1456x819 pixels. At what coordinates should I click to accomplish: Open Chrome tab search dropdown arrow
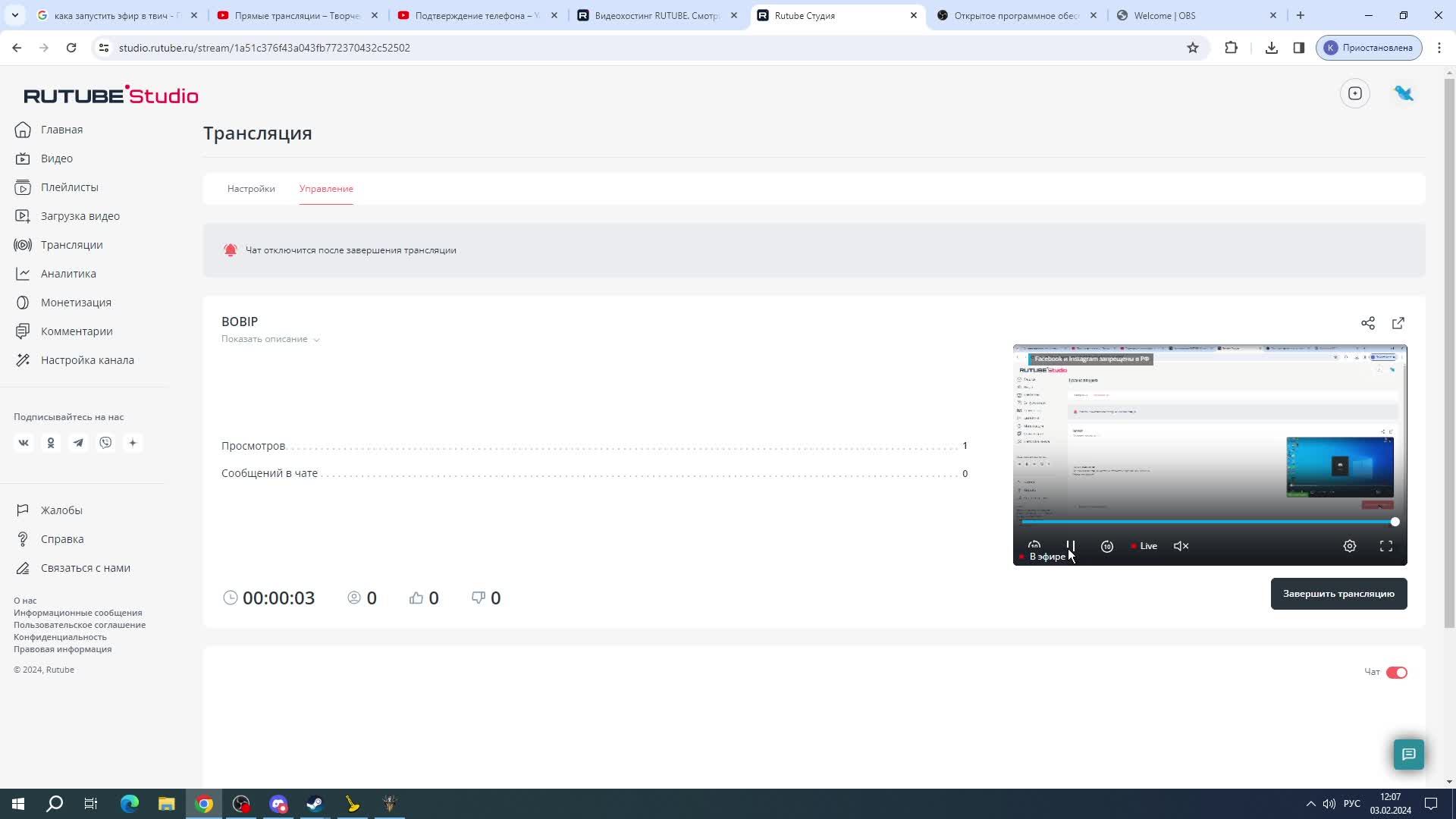pyautogui.click(x=15, y=15)
